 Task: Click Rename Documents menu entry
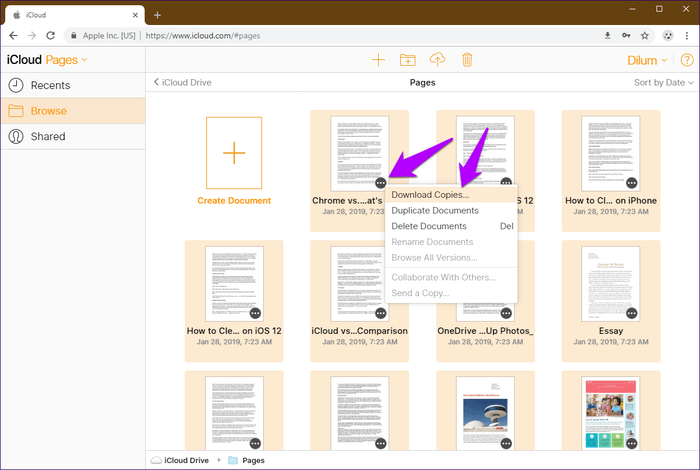click(451, 242)
